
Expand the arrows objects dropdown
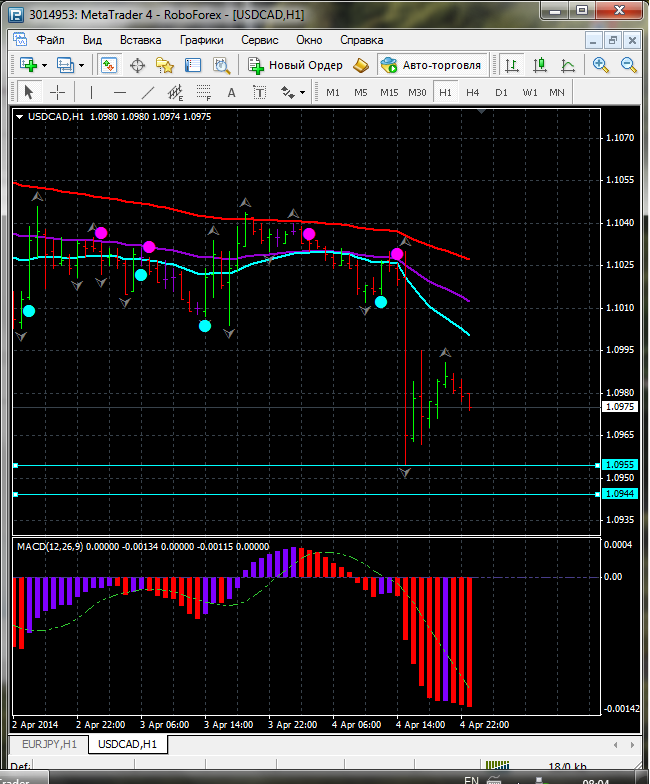tap(302, 92)
